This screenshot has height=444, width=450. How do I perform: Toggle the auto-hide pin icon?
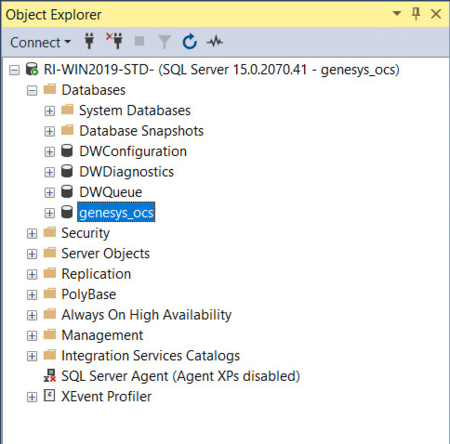(x=416, y=14)
